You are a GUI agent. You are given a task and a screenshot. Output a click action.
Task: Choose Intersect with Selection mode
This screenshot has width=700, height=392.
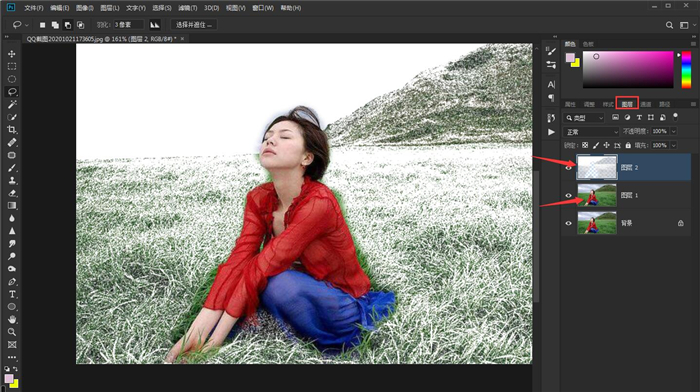click(x=80, y=25)
